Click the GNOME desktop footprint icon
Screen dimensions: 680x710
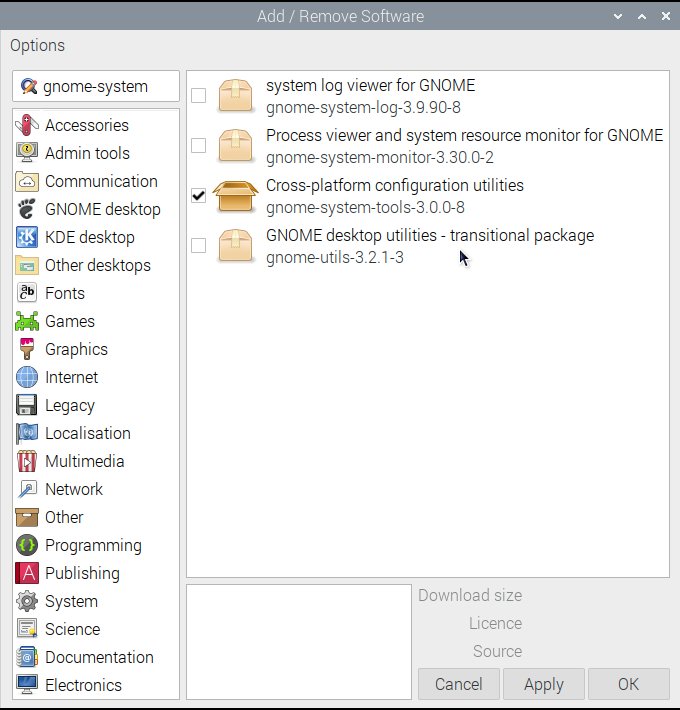coord(27,209)
